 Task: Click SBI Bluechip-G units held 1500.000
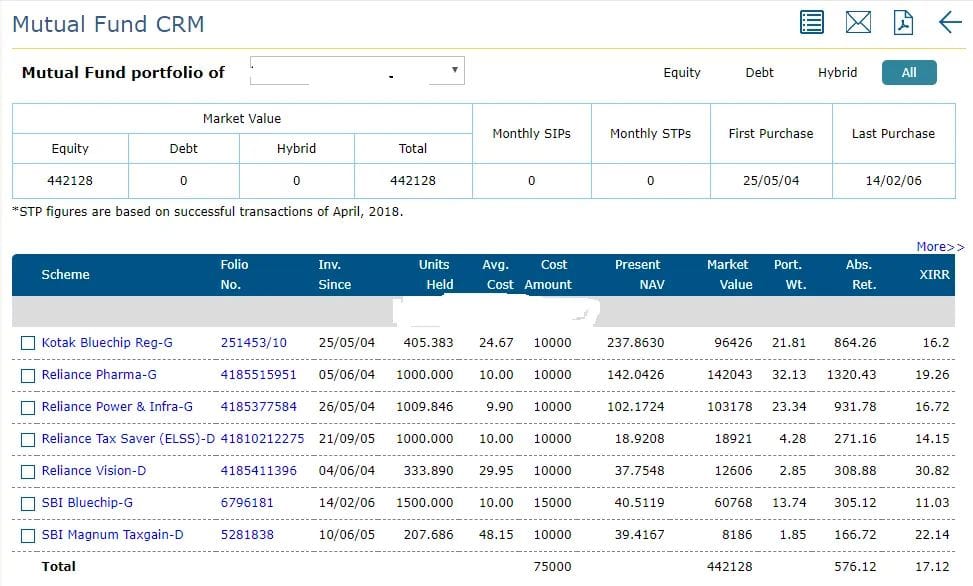pos(424,503)
